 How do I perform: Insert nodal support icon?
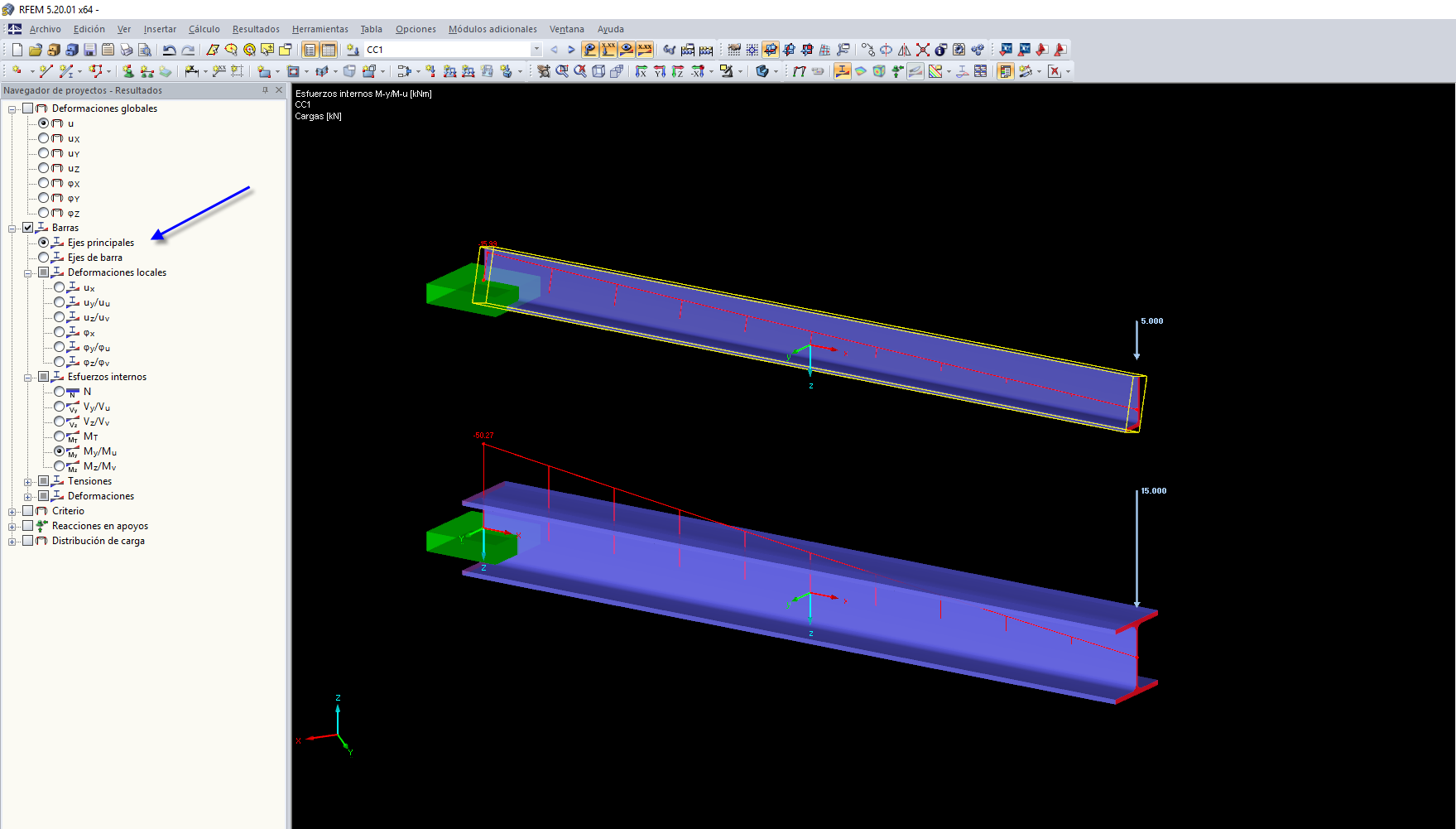click(128, 71)
